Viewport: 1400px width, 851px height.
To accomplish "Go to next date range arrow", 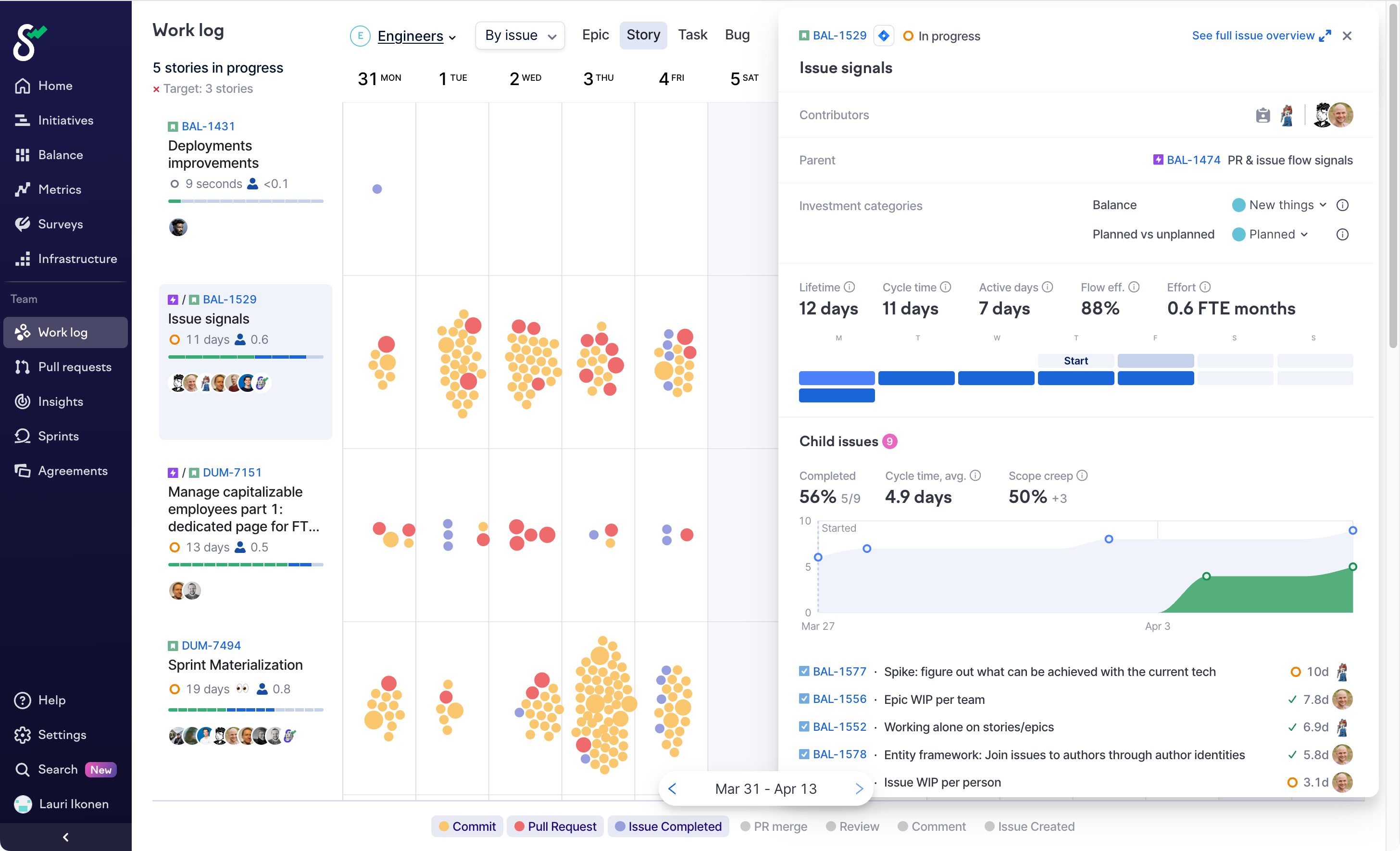I will [x=859, y=788].
